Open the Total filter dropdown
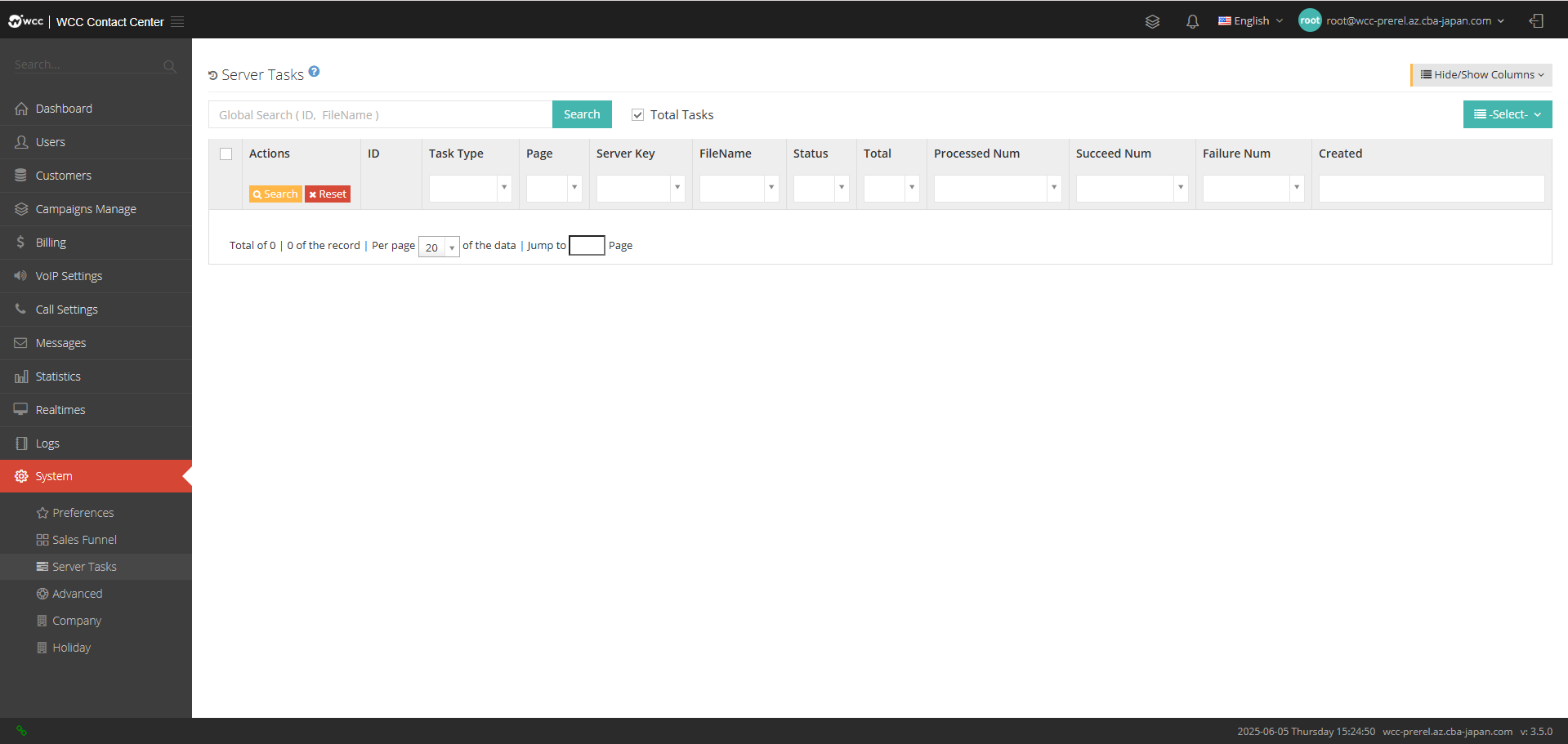 point(891,188)
